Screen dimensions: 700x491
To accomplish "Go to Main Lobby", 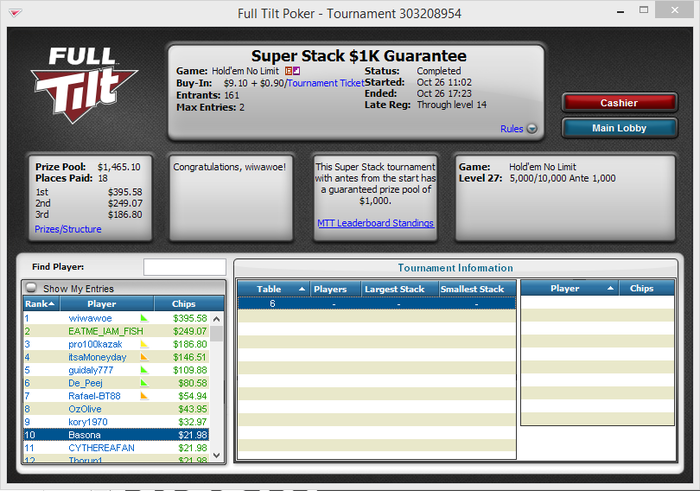I will [x=619, y=128].
